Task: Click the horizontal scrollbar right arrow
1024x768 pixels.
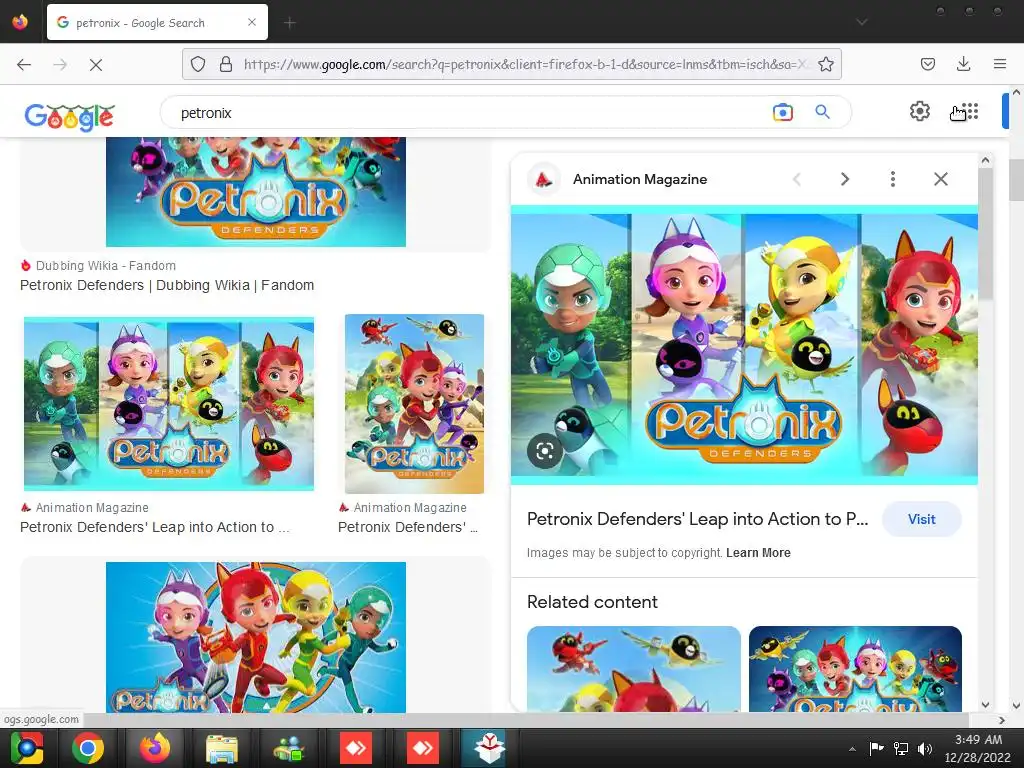Action: click(1002, 720)
